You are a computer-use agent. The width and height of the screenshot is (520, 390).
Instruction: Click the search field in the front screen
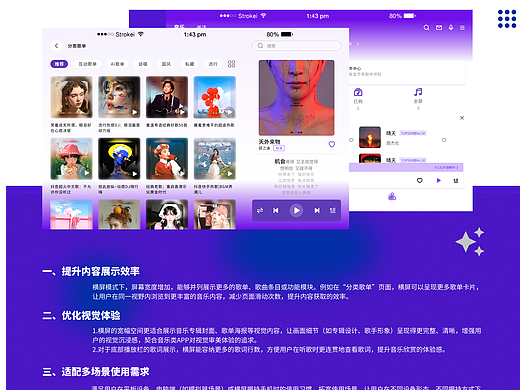[296, 46]
